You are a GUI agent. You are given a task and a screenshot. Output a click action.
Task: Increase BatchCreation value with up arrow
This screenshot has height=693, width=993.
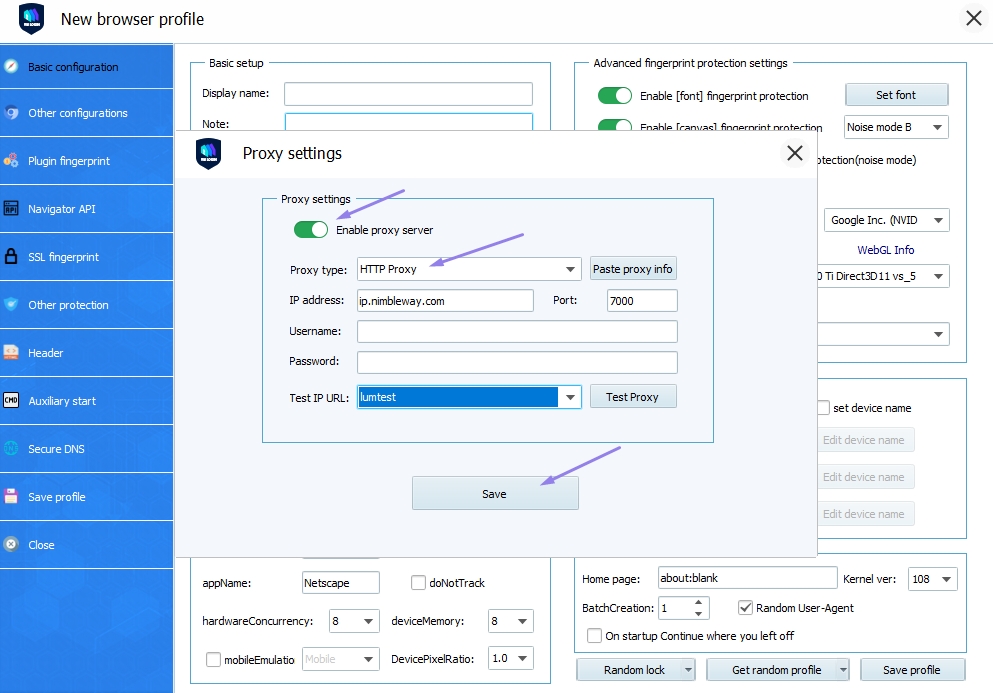(x=698, y=602)
